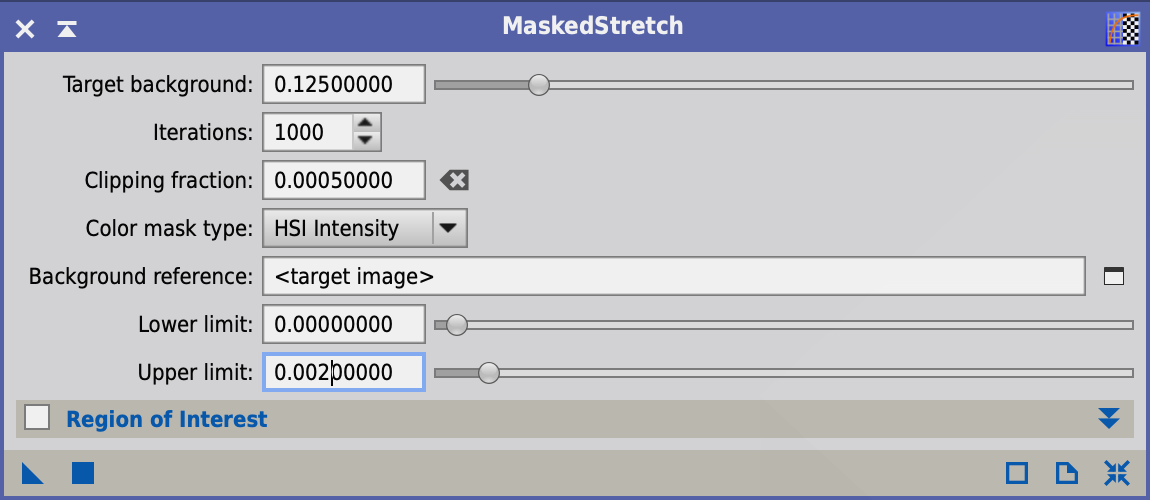Click the Track View square icon
This screenshot has width=1150, height=500.
pyautogui.click(x=1017, y=474)
